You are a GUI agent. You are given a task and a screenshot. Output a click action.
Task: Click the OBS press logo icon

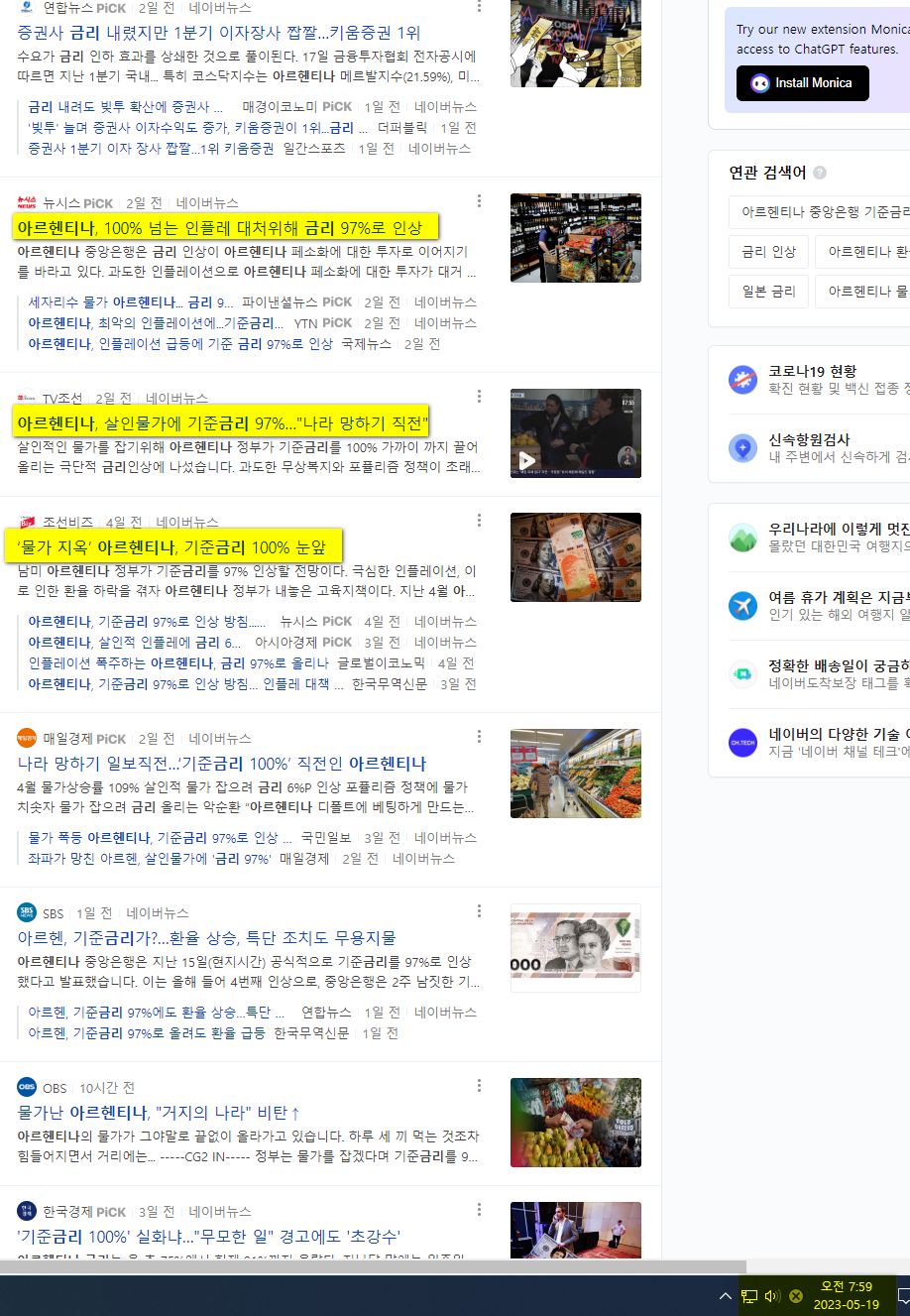point(27,1087)
